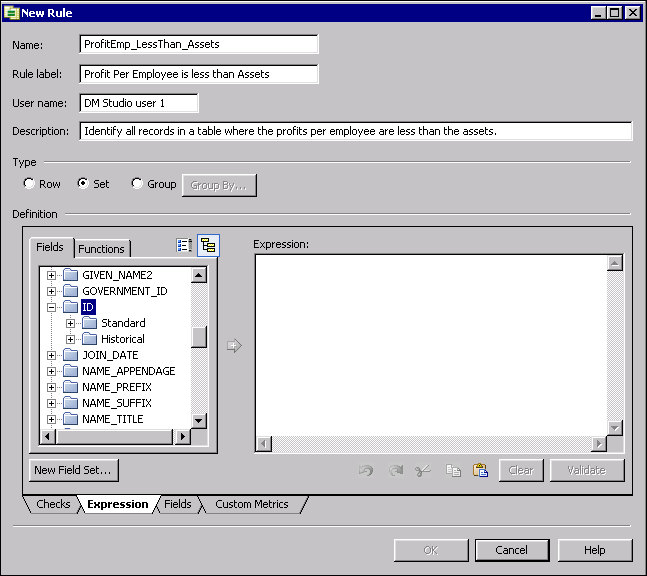
Task: Switch to list view icon in Fields panel
Action: click(184, 246)
